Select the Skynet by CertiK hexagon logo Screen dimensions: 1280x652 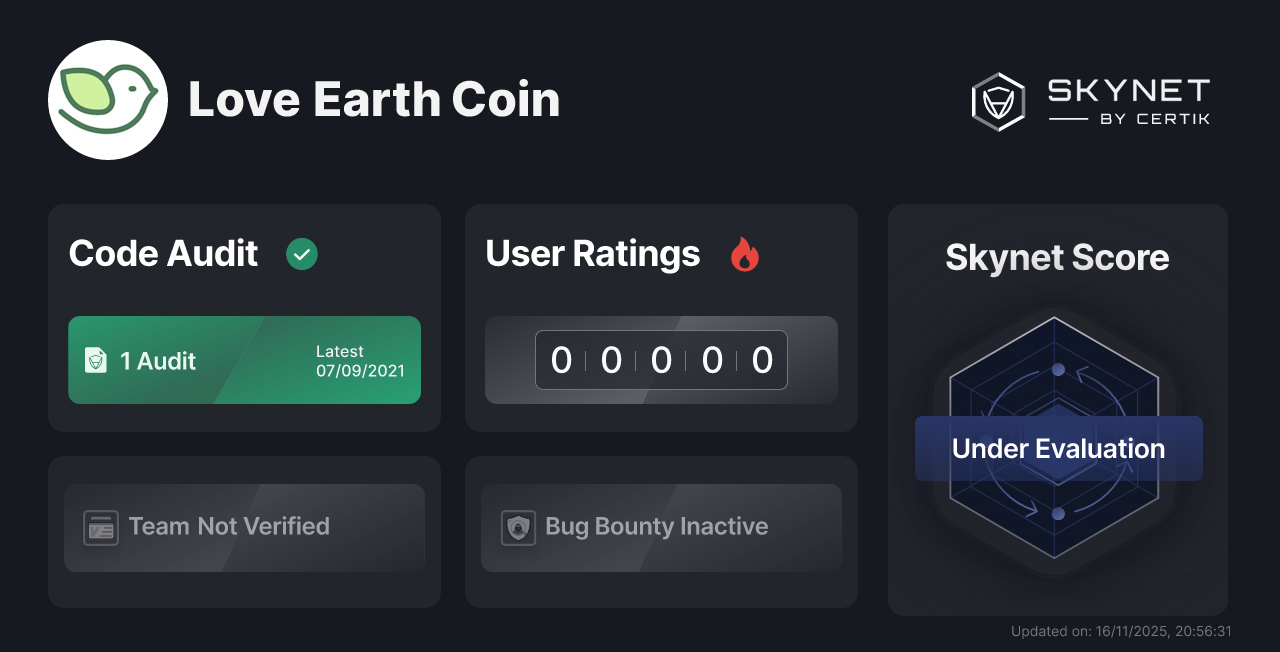pos(997,101)
